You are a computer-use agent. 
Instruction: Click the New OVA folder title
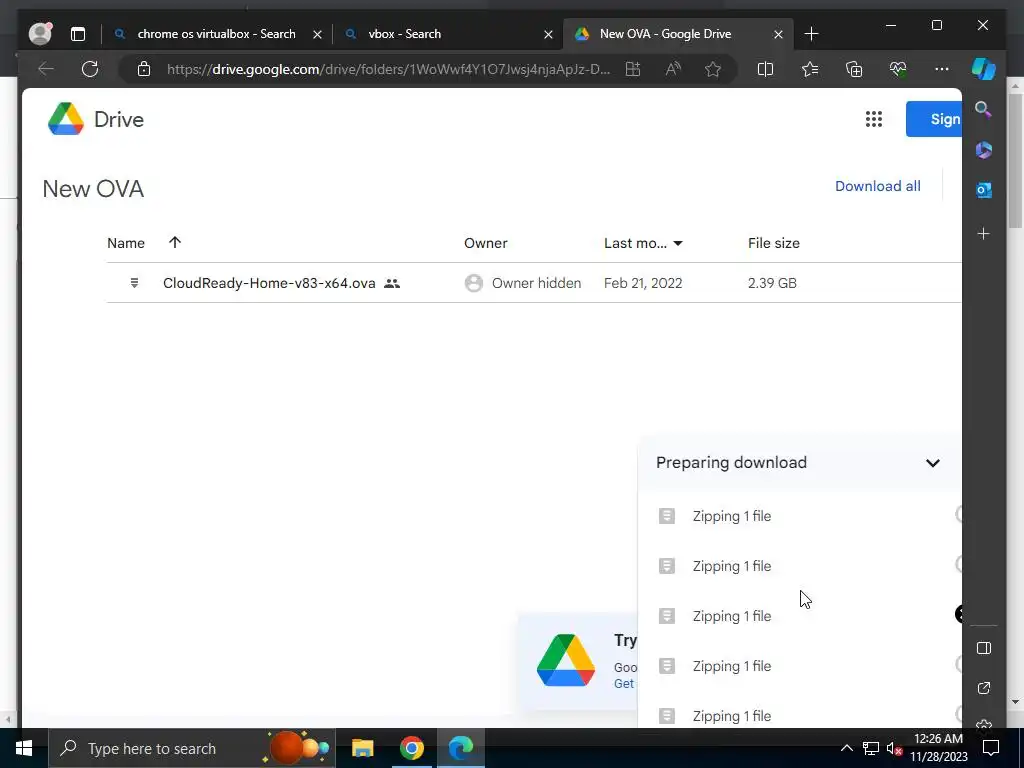point(93,189)
